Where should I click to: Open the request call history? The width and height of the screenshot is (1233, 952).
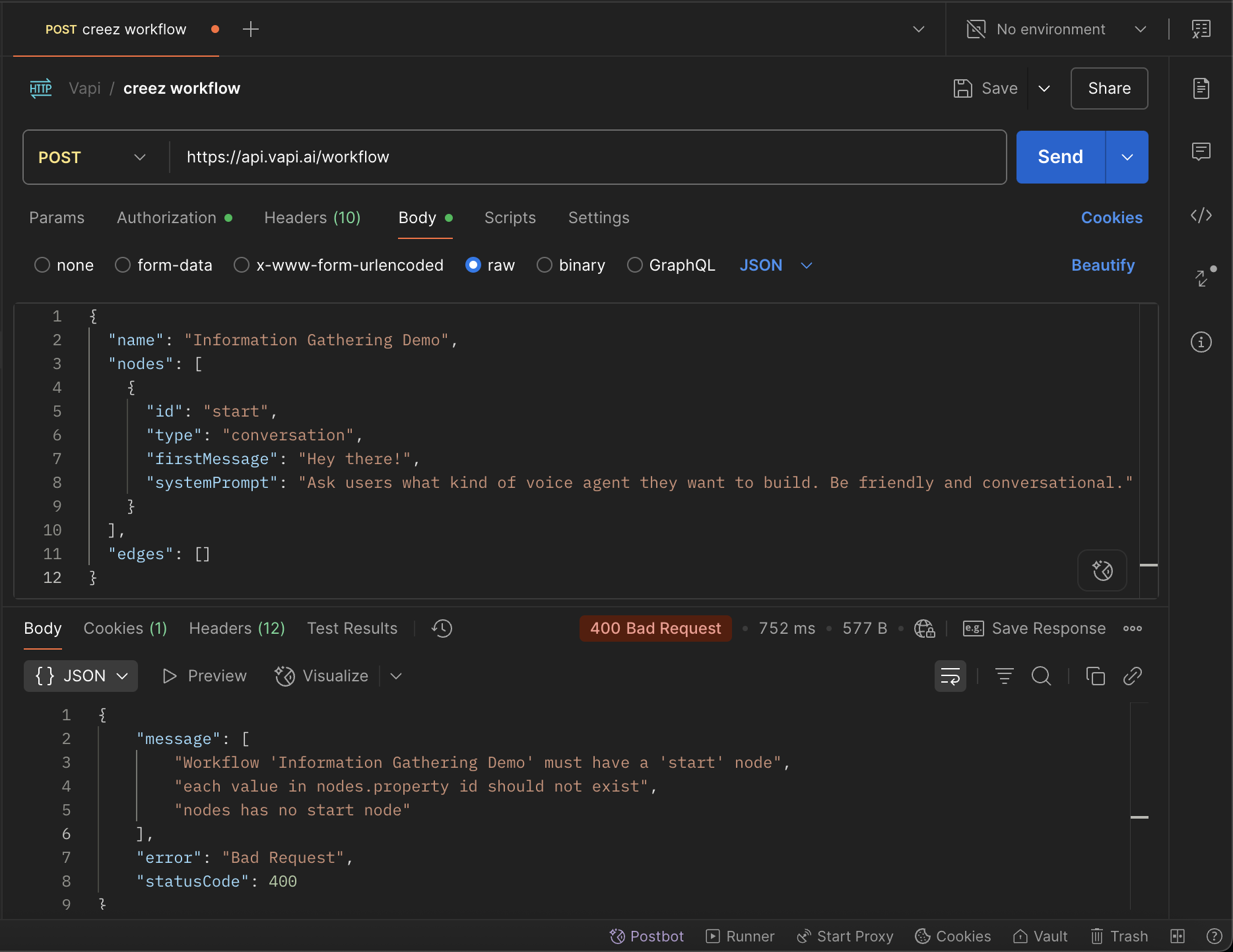click(x=441, y=629)
